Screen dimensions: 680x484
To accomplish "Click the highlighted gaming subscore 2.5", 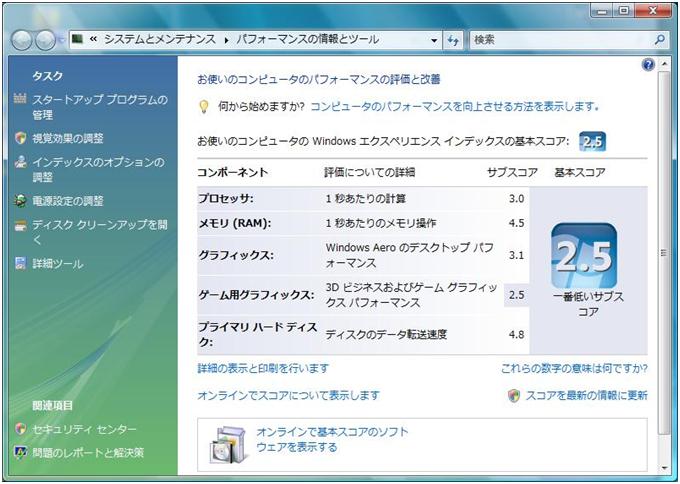I will pyautogui.click(x=517, y=295).
